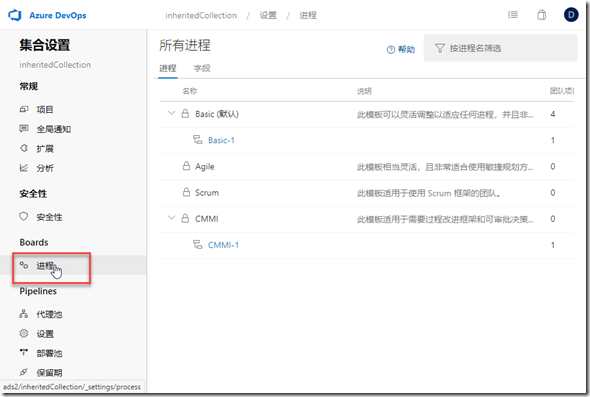Click the 部署池 deployment pools icon
Viewport: 590px width, 397px height.
tap(24, 353)
